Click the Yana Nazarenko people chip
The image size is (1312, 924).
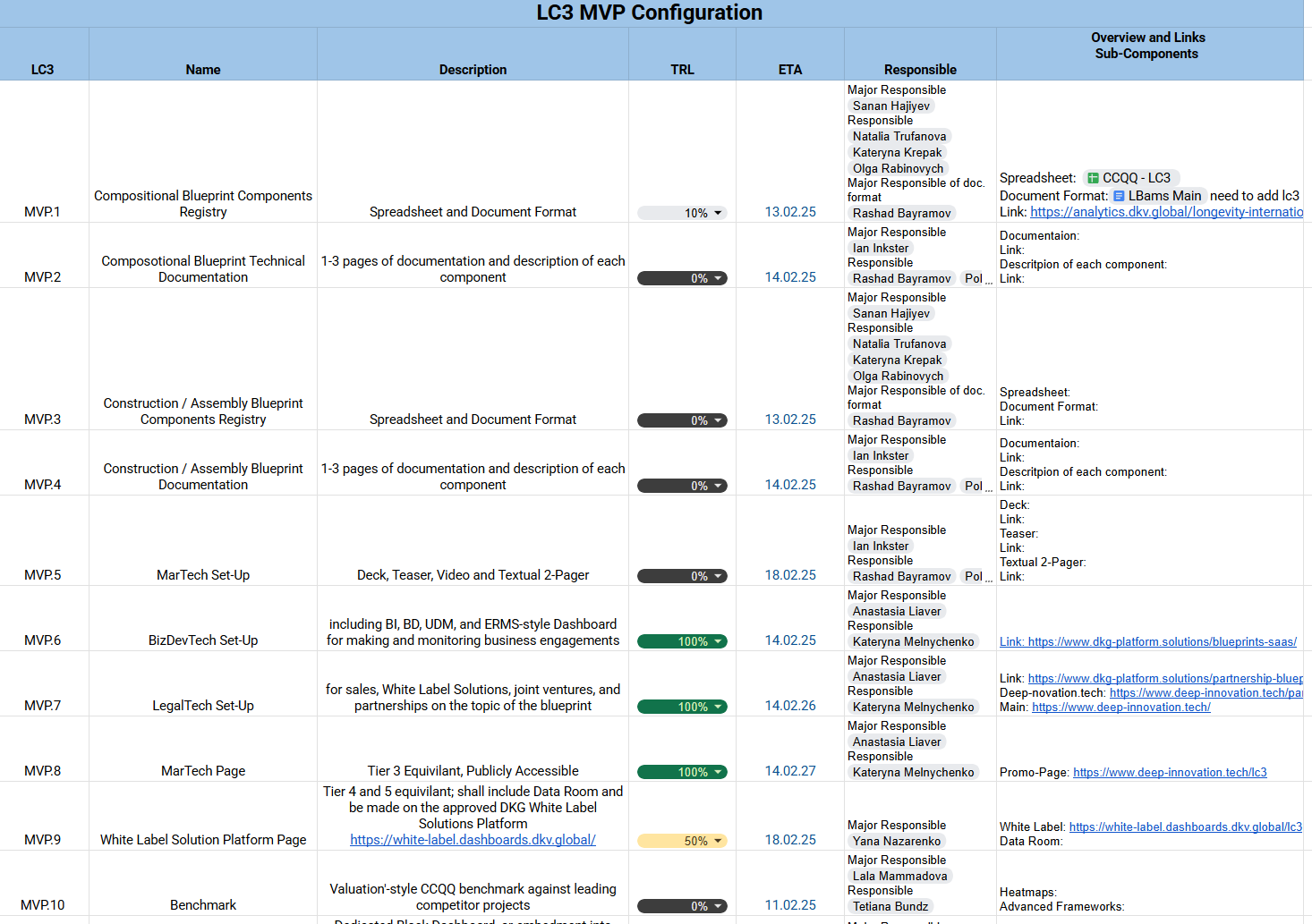(896, 841)
